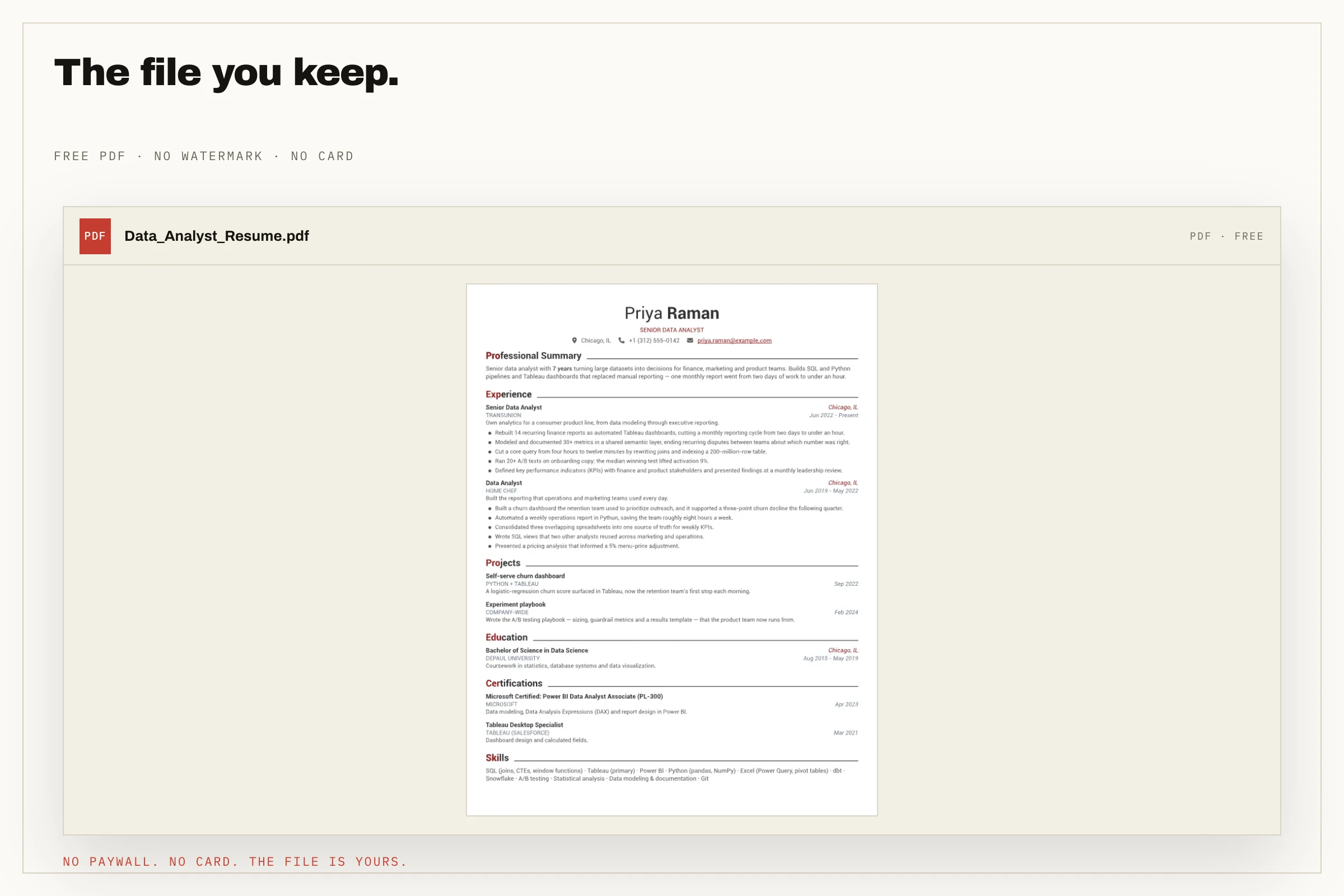Click the "+1 (312) 555-0142" phone number

[x=654, y=340]
